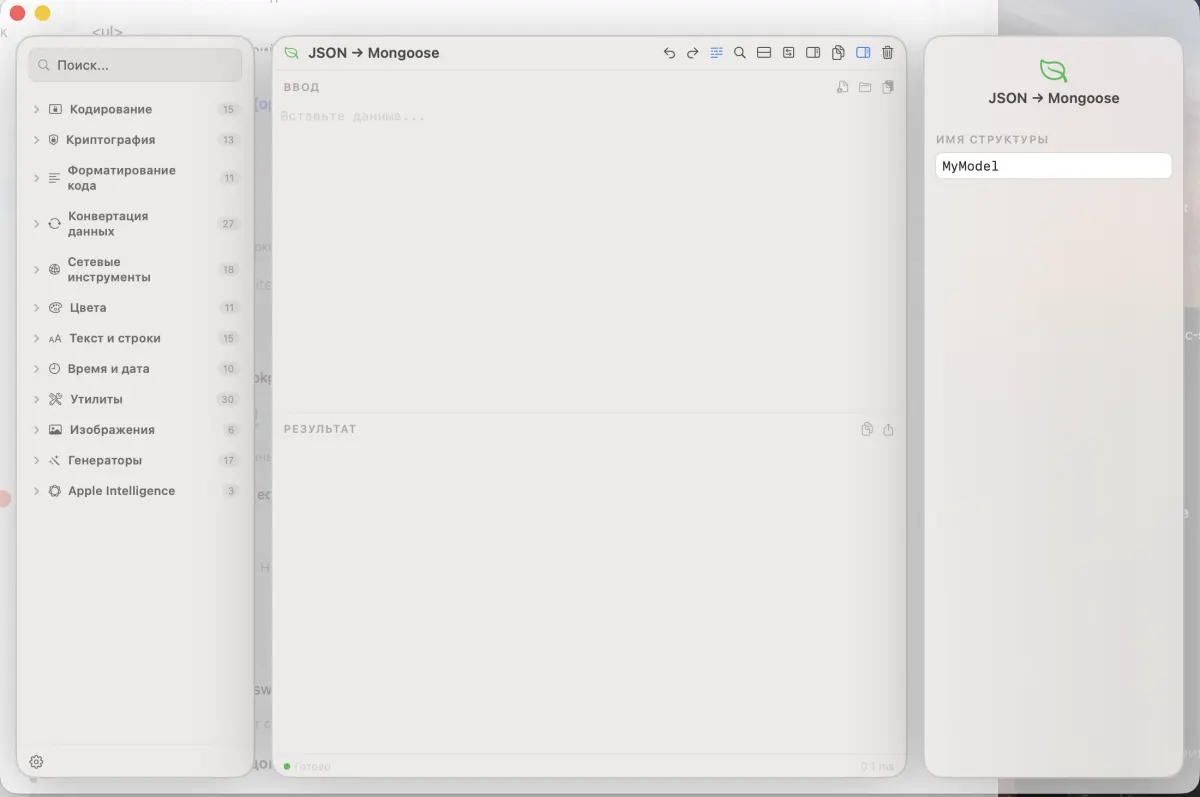1200x797 pixels.
Task: Open a file via folder icon in ВВОД
Action: pyautogui.click(x=865, y=87)
